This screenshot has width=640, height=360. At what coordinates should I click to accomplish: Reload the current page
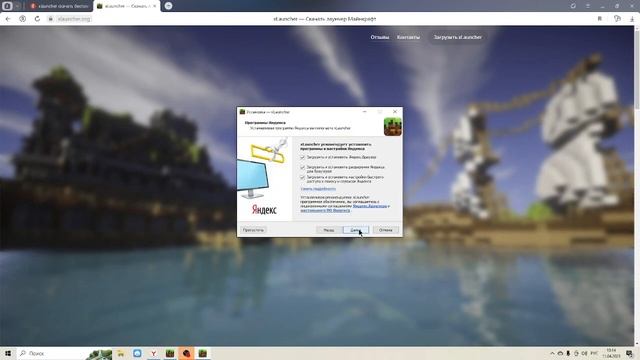coord(37,19)
